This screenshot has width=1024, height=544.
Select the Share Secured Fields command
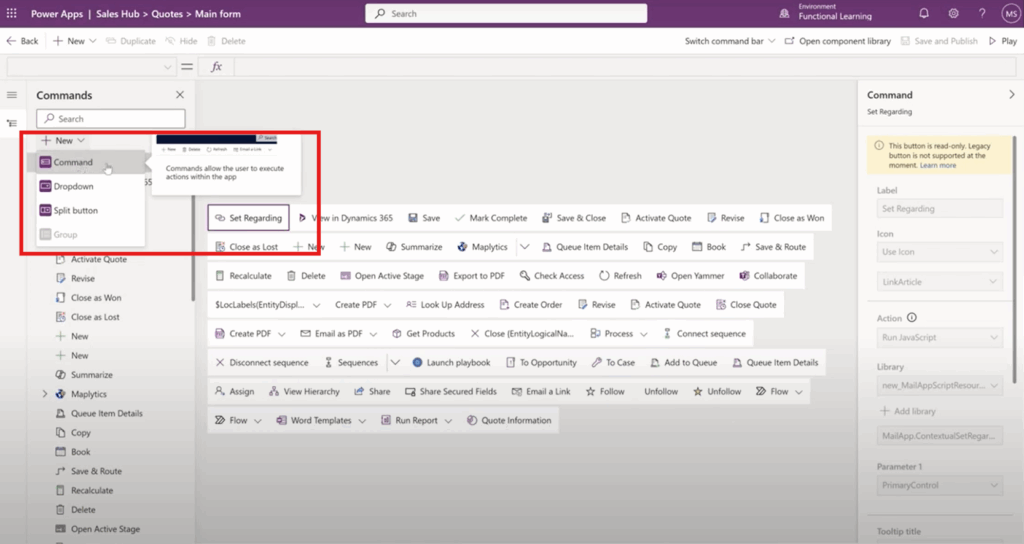(x=451, y=391)
